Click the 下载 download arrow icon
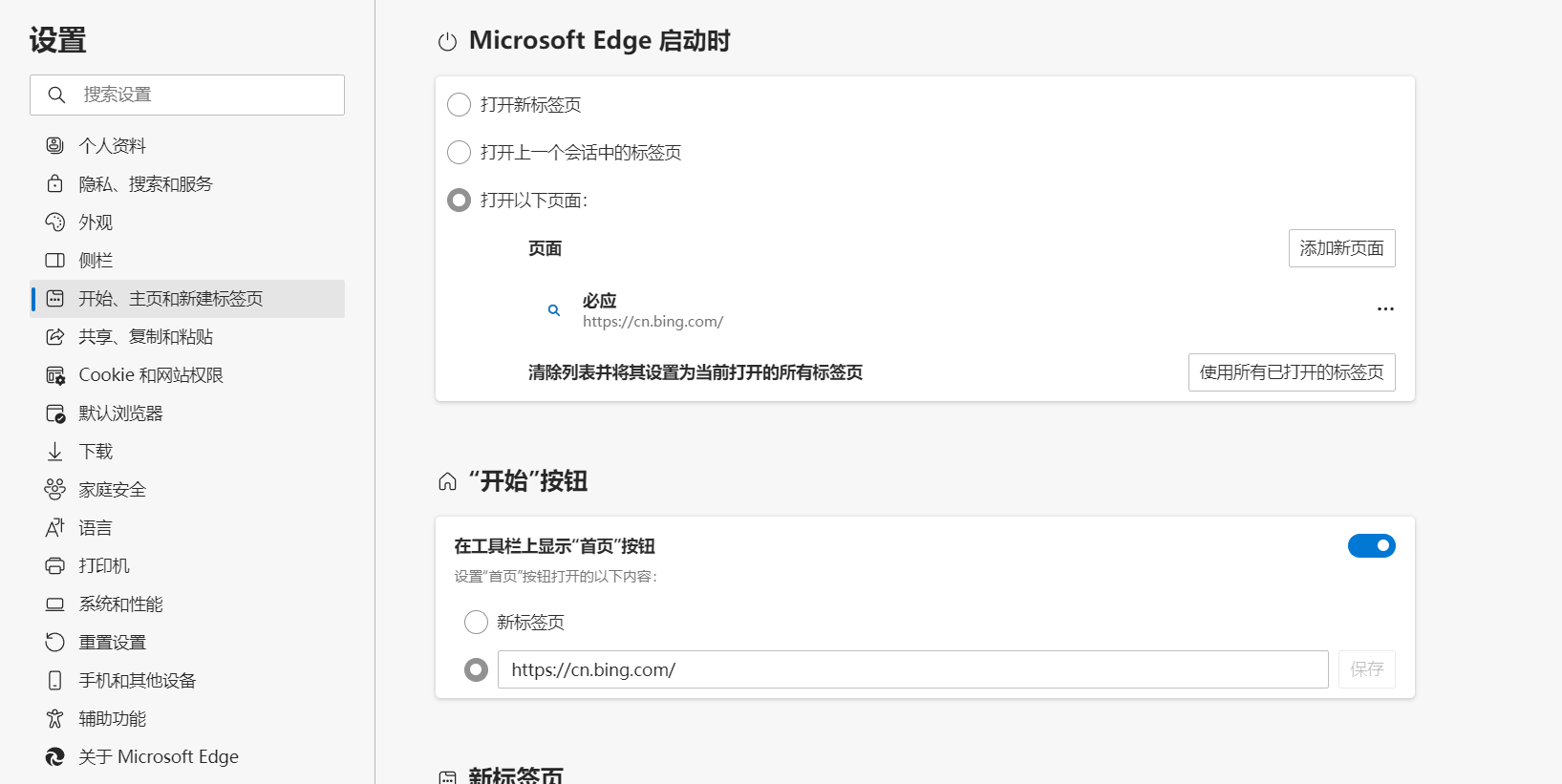The height and width of the screenshot is (784, 1562). 55,451
